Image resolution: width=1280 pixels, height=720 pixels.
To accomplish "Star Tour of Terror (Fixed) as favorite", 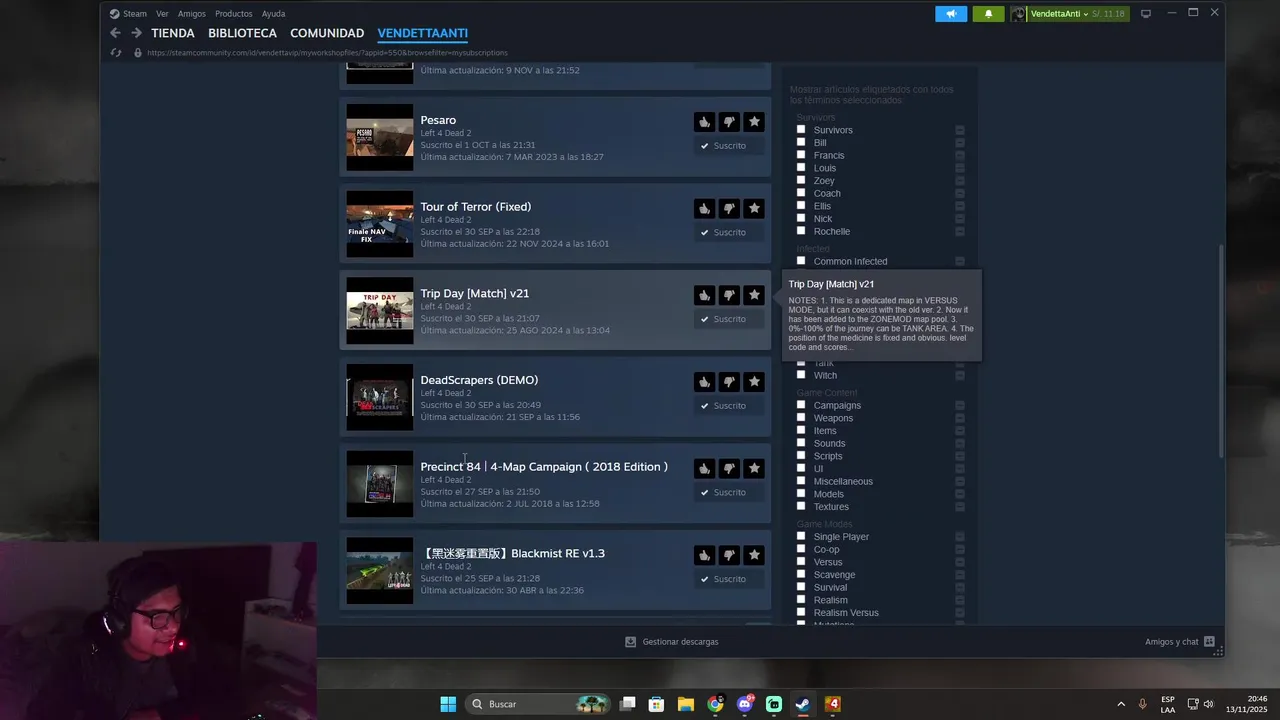I will click(754, 209).
